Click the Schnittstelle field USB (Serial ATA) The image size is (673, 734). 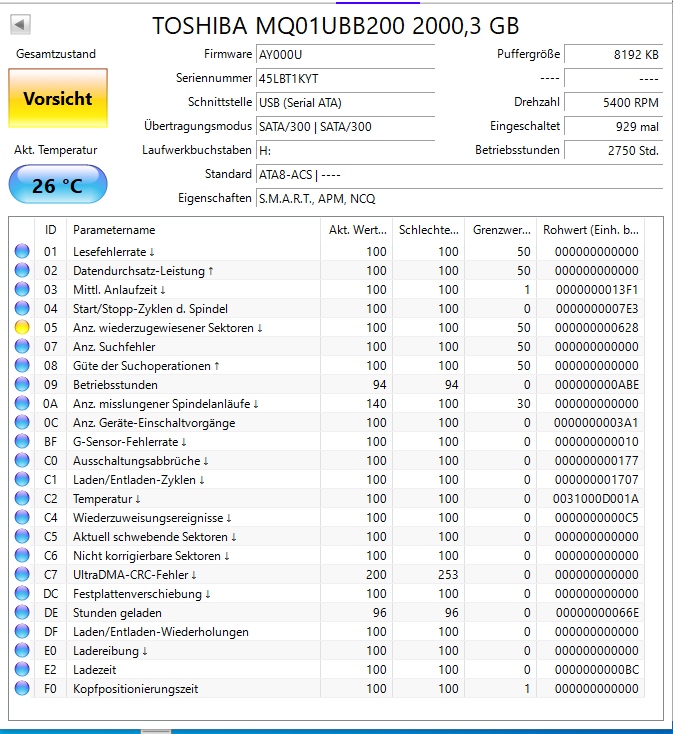pyautogui.click(x=345, y=103)
